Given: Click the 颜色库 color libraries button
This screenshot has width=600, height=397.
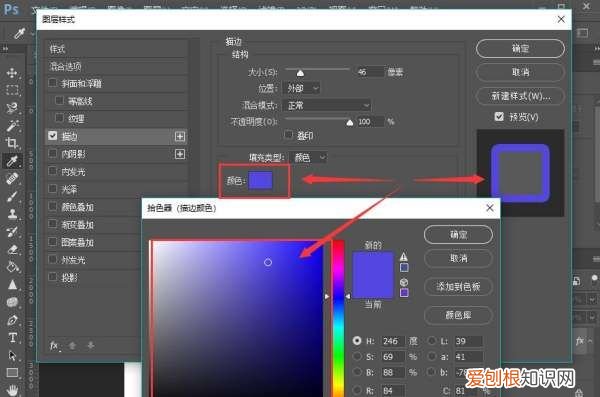Looking at the screenshot, I should click(x=458, y=315).
